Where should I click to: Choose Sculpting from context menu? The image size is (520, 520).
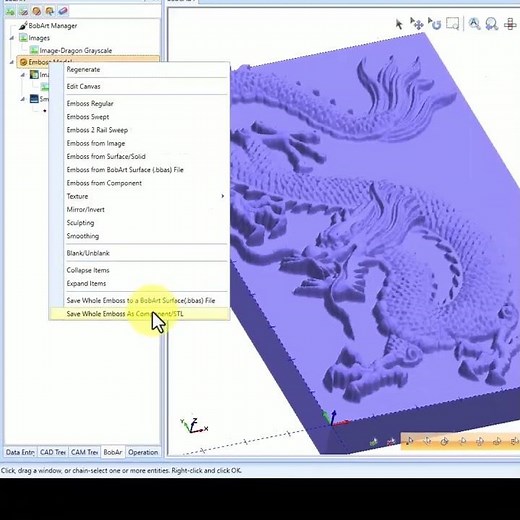tap(80, 223)
